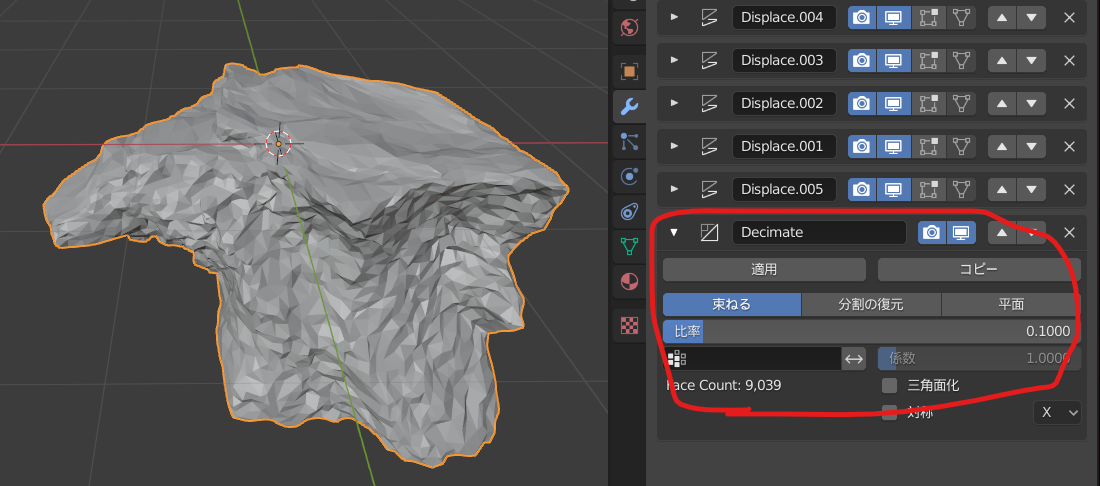Open the Object Constraints tab
The width and height of the screenshot is (1100, 486).
[629, 212]
